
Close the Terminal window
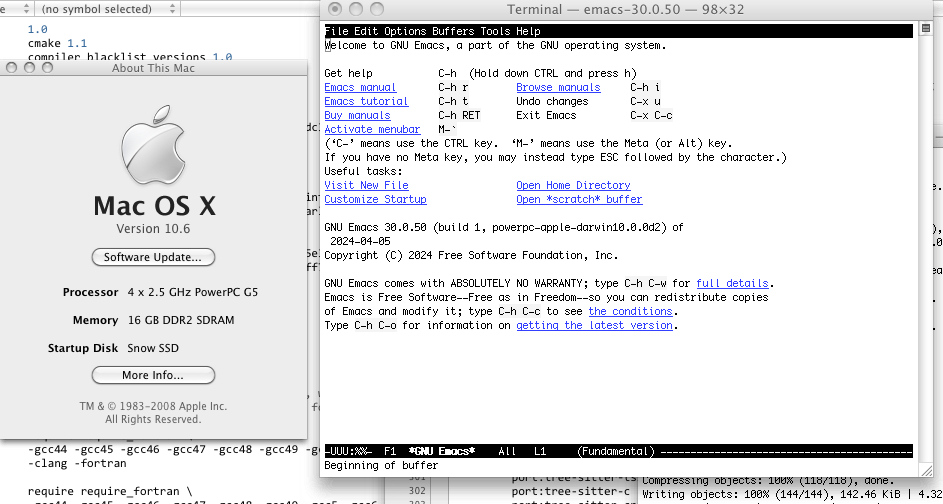(336, 9)
